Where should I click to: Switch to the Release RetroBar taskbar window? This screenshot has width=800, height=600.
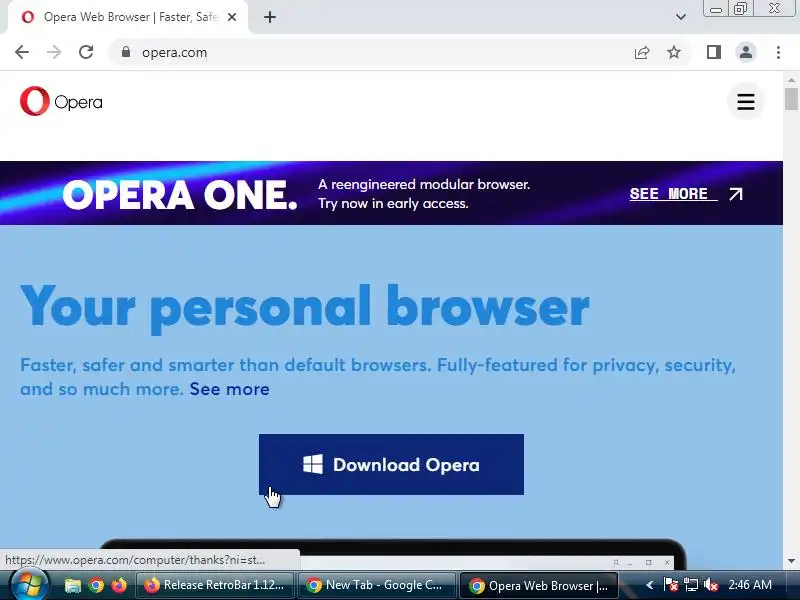tap(215, 585)
